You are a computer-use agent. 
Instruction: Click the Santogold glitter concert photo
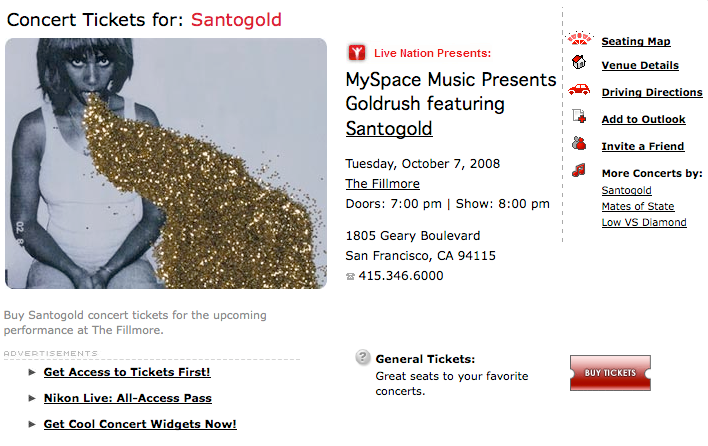[165, 164]
